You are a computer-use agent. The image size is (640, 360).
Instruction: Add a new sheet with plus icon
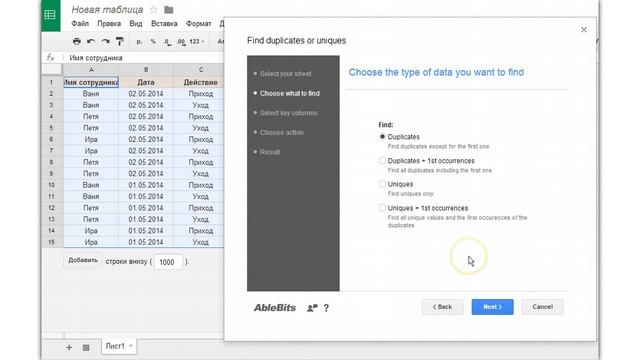point(69,348)
